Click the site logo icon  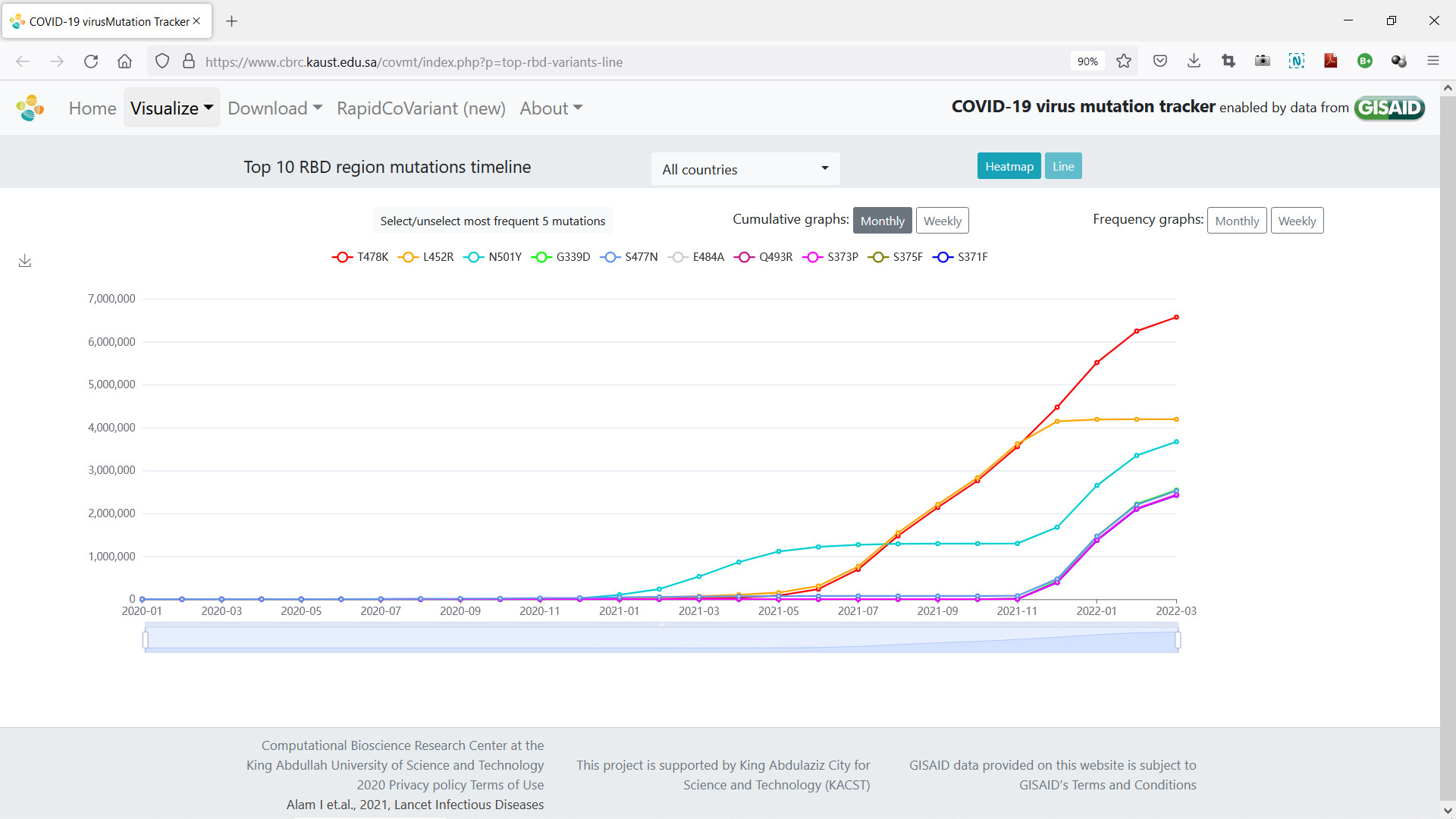30,108
